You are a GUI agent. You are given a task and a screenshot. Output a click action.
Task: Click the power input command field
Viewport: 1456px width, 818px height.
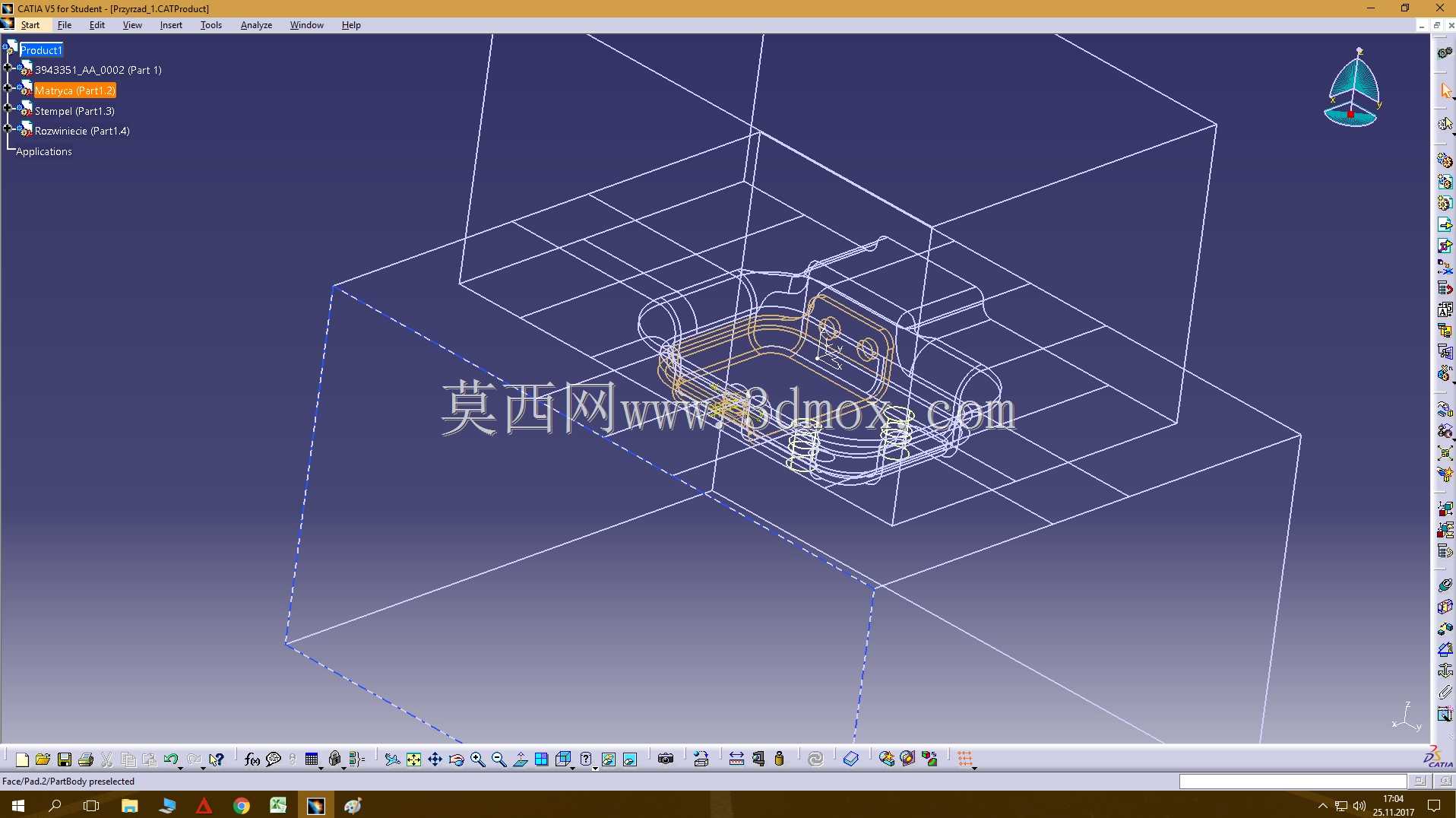point(1293,782)
